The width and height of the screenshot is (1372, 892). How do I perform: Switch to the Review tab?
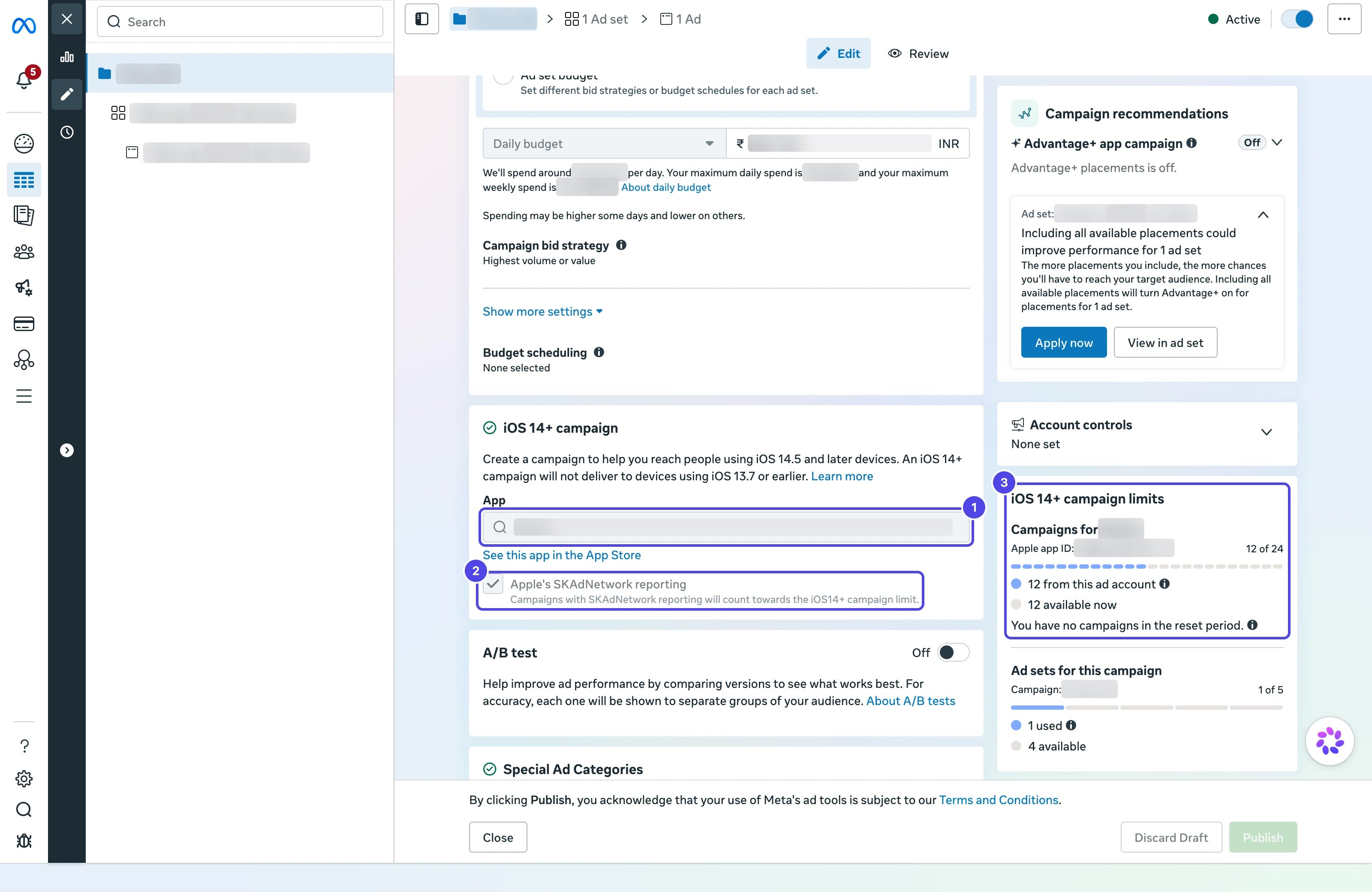pos(918,53)
